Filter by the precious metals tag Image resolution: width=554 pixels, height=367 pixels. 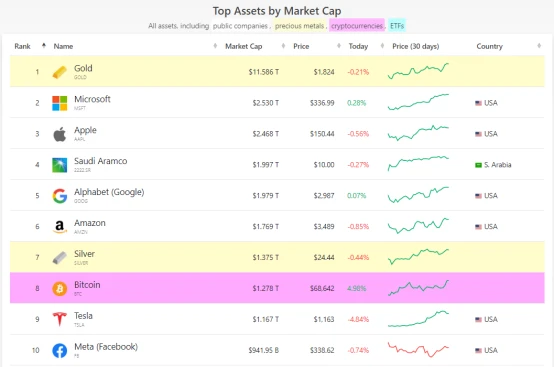click(299, 26)
